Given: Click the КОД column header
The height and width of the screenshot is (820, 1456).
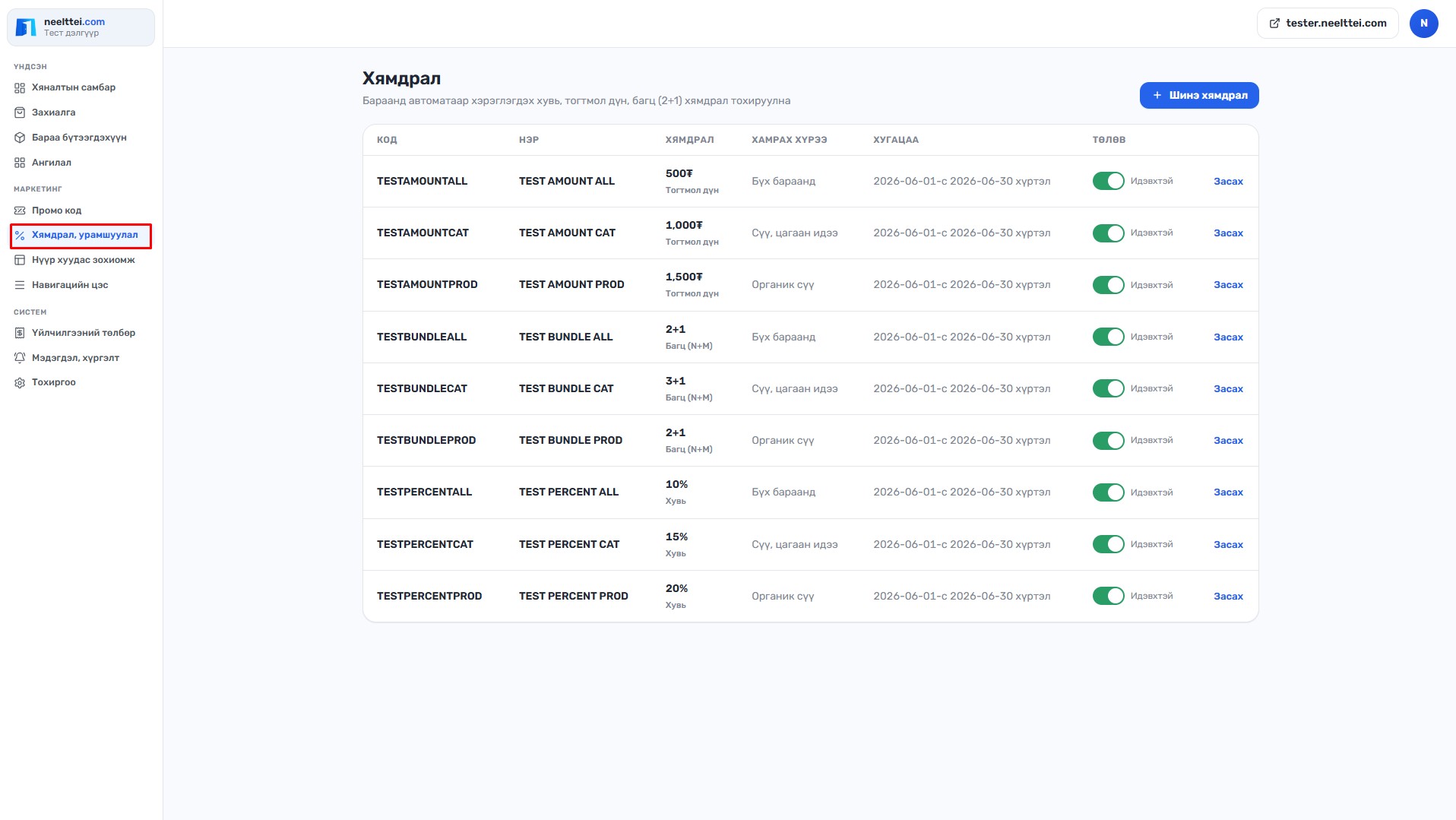Looking at the screenshot, I should click(387, 140).
